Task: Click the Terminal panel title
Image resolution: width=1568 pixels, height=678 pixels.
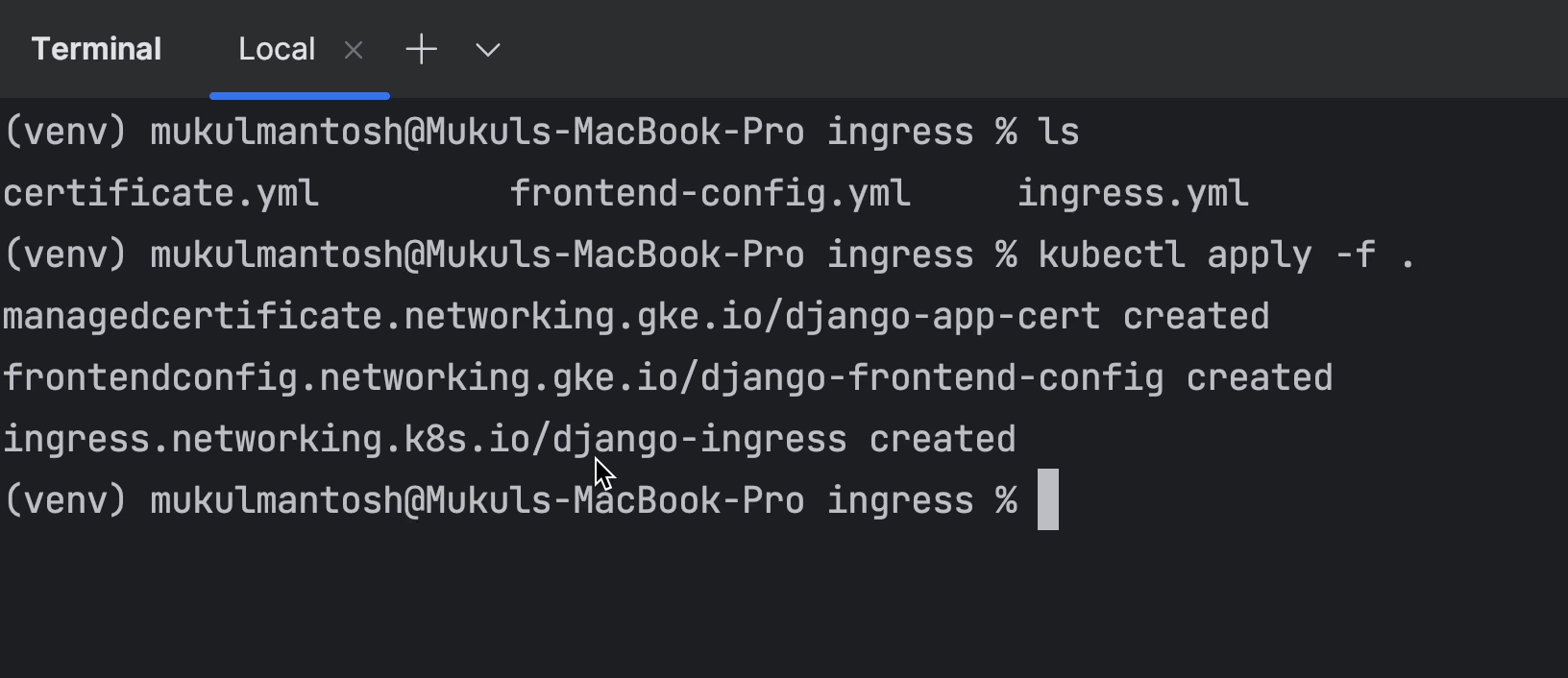Action: 96,50
